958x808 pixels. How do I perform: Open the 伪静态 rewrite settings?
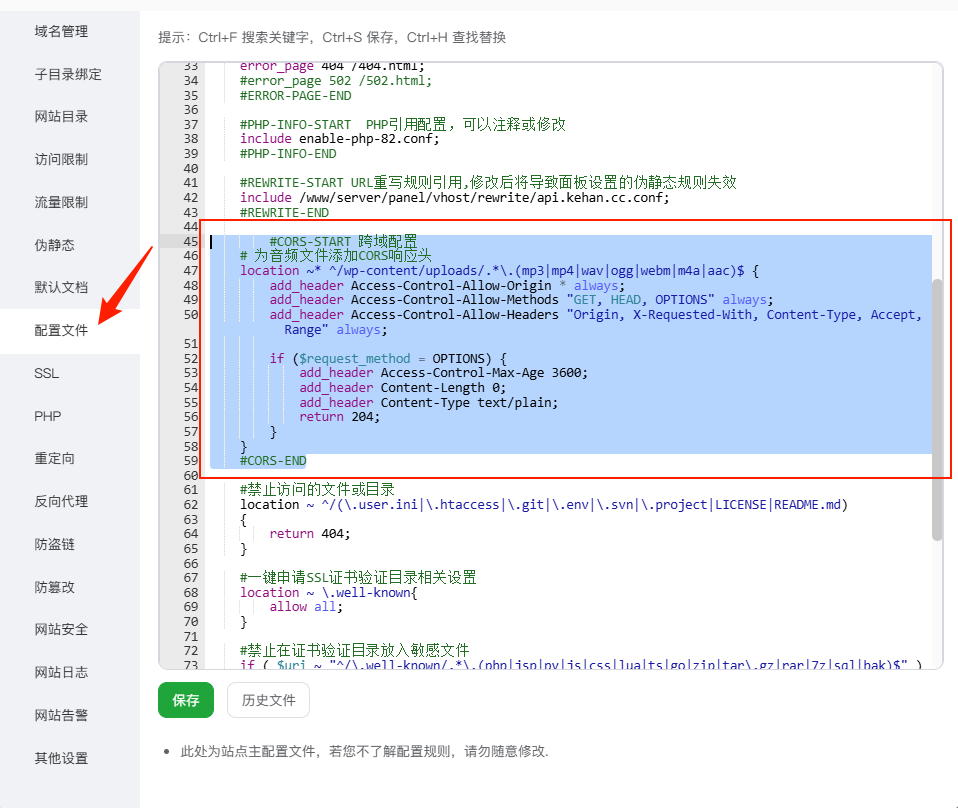tap(54, 245)
